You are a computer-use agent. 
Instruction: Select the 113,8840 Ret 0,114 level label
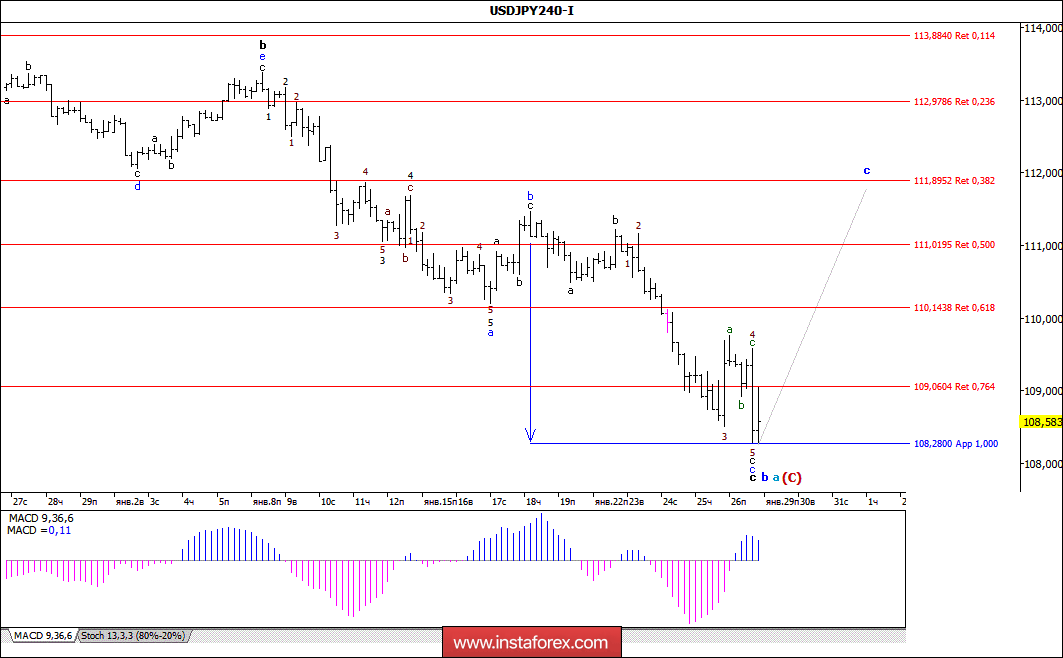pyautogui.click(x=955, y=36)
